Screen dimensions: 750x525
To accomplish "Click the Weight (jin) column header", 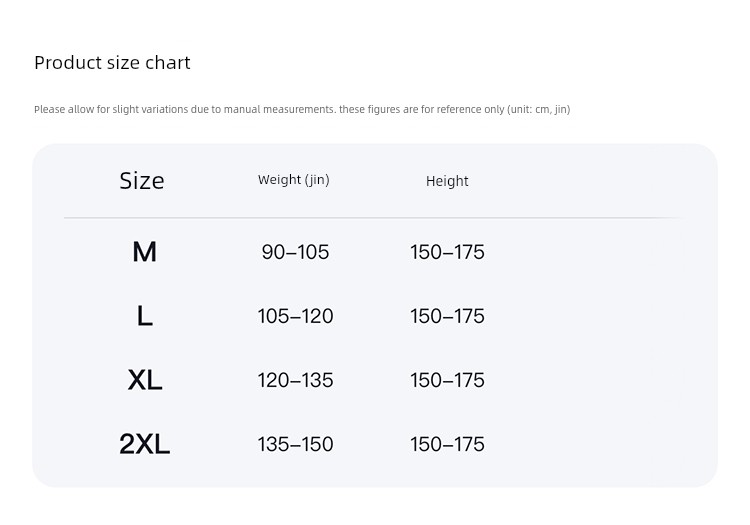I will (x=294, y=180).
